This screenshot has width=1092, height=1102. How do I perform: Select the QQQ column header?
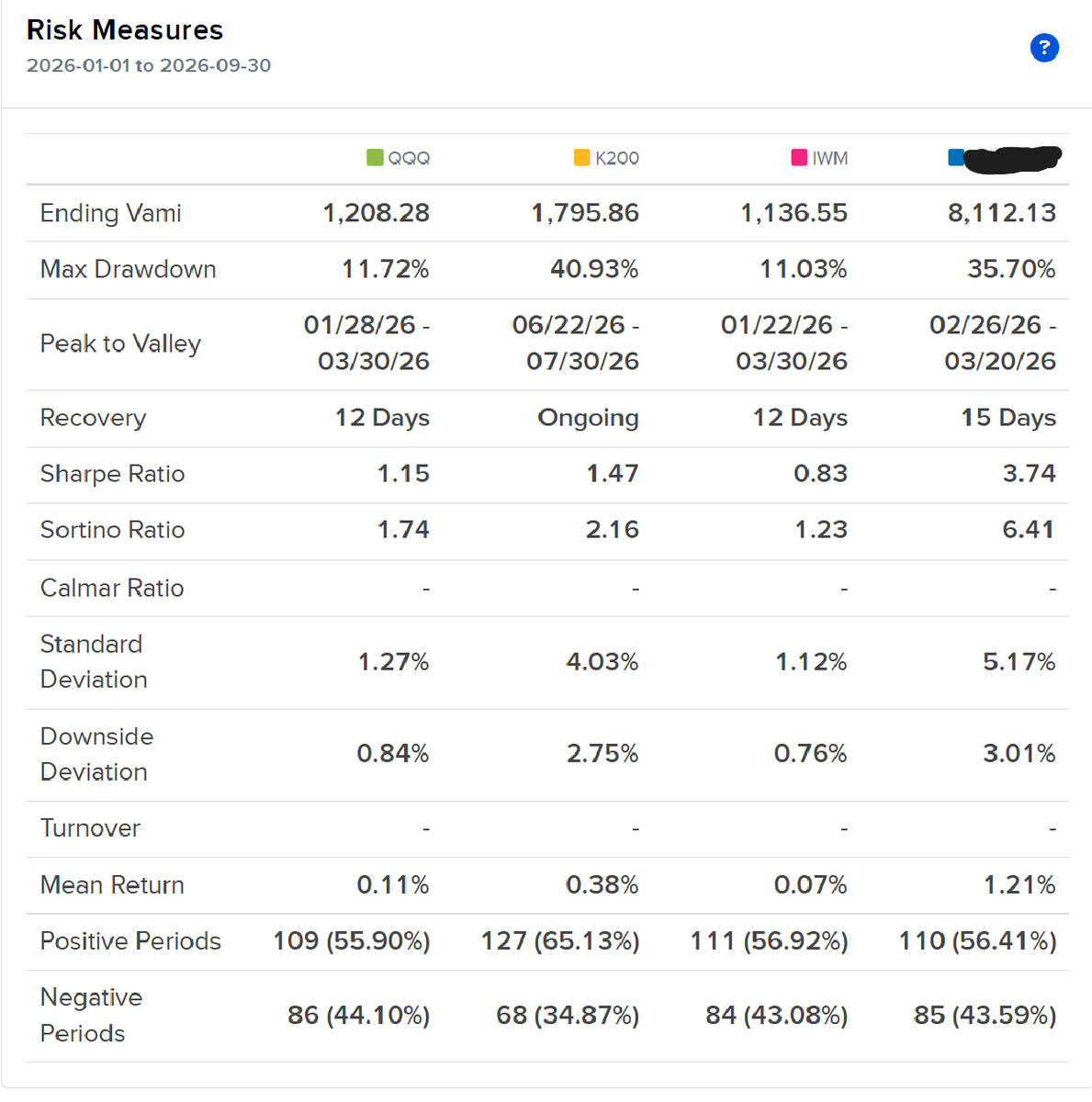(x=409, y=158)
